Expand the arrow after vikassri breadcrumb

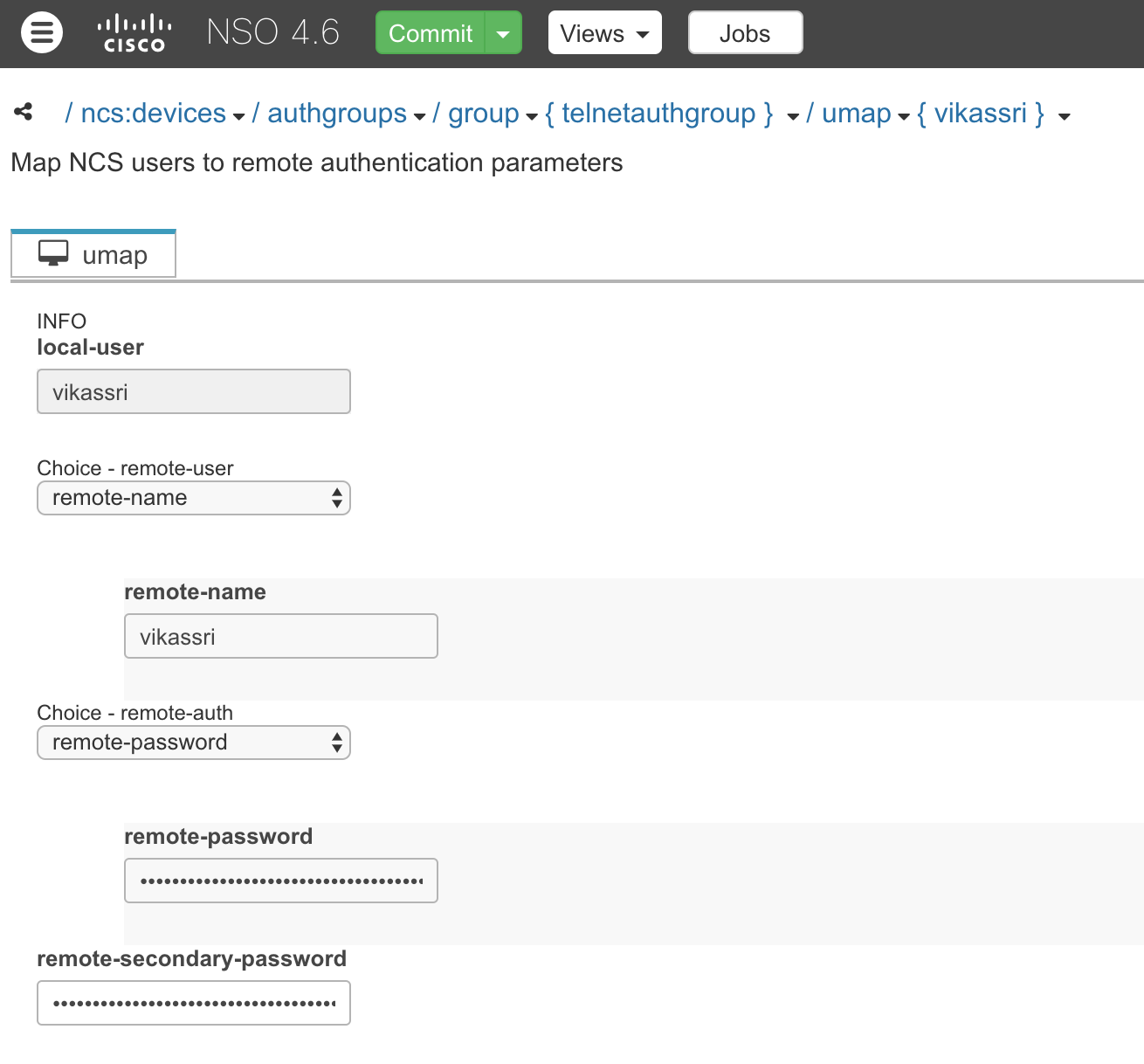coord(1064,116)
